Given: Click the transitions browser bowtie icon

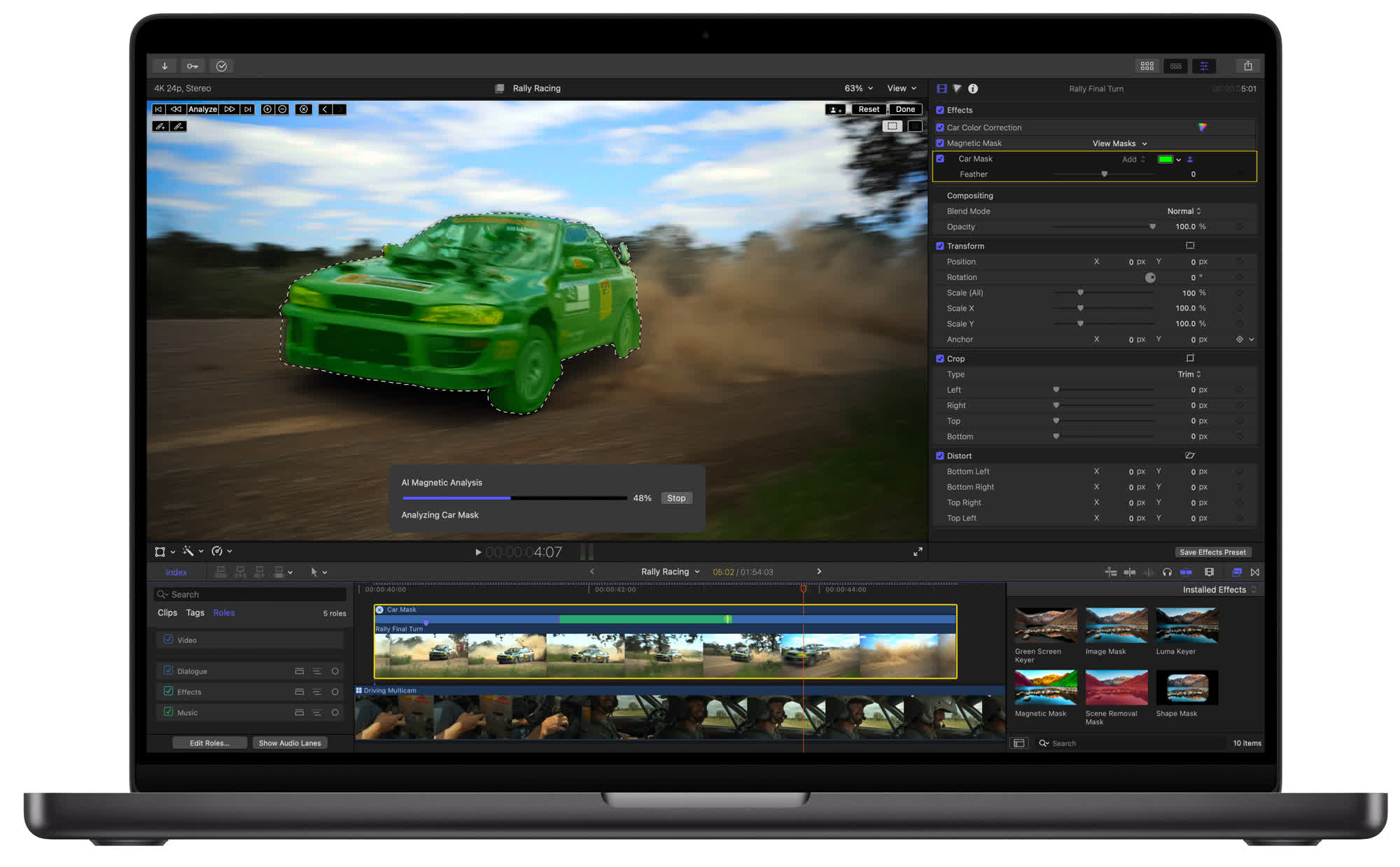Looking at the screenshot, I should [1254, 572].
